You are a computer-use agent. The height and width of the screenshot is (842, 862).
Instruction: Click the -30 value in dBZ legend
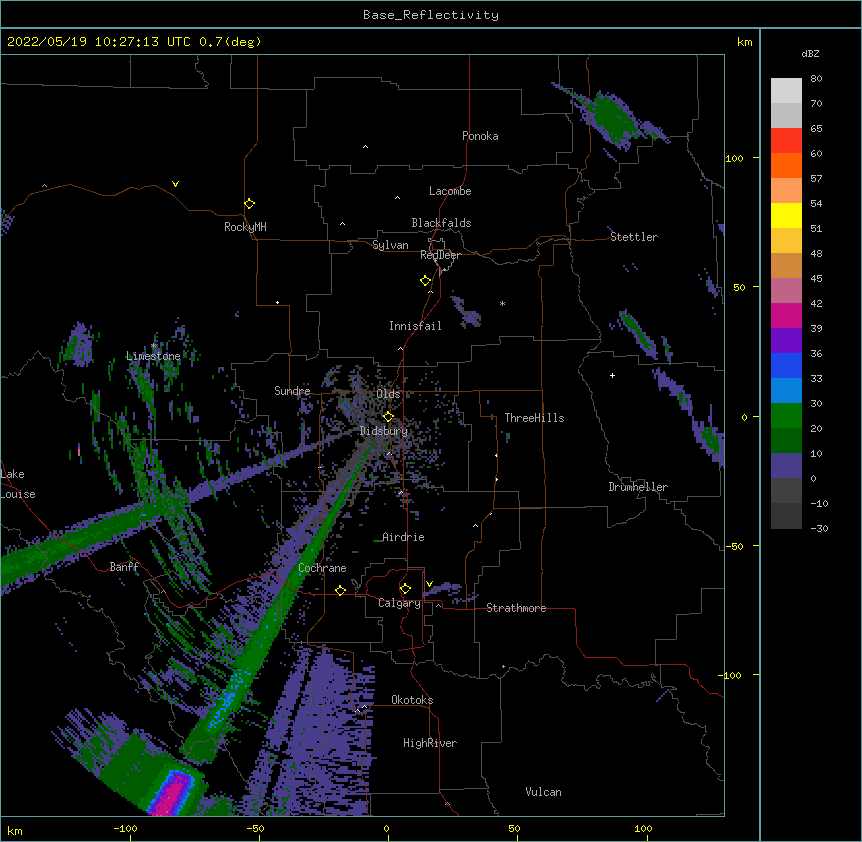click(819, 528)
